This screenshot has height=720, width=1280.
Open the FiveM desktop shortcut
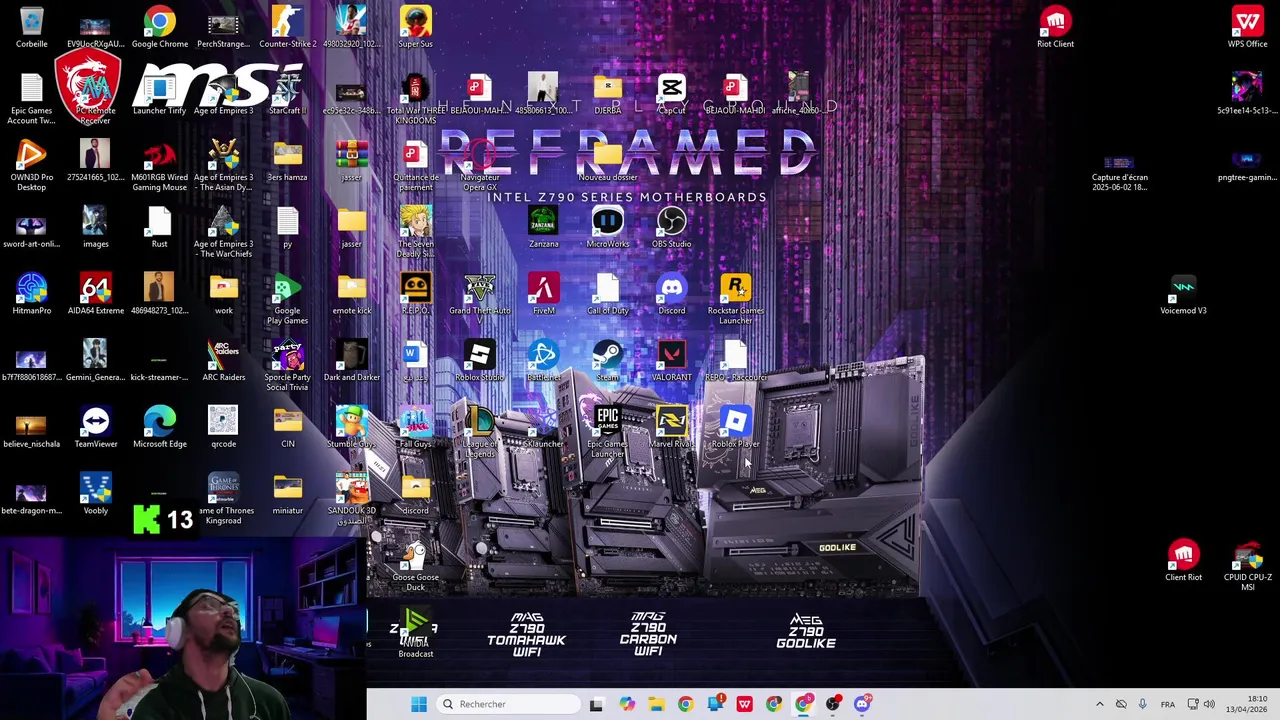pos(543,294)
